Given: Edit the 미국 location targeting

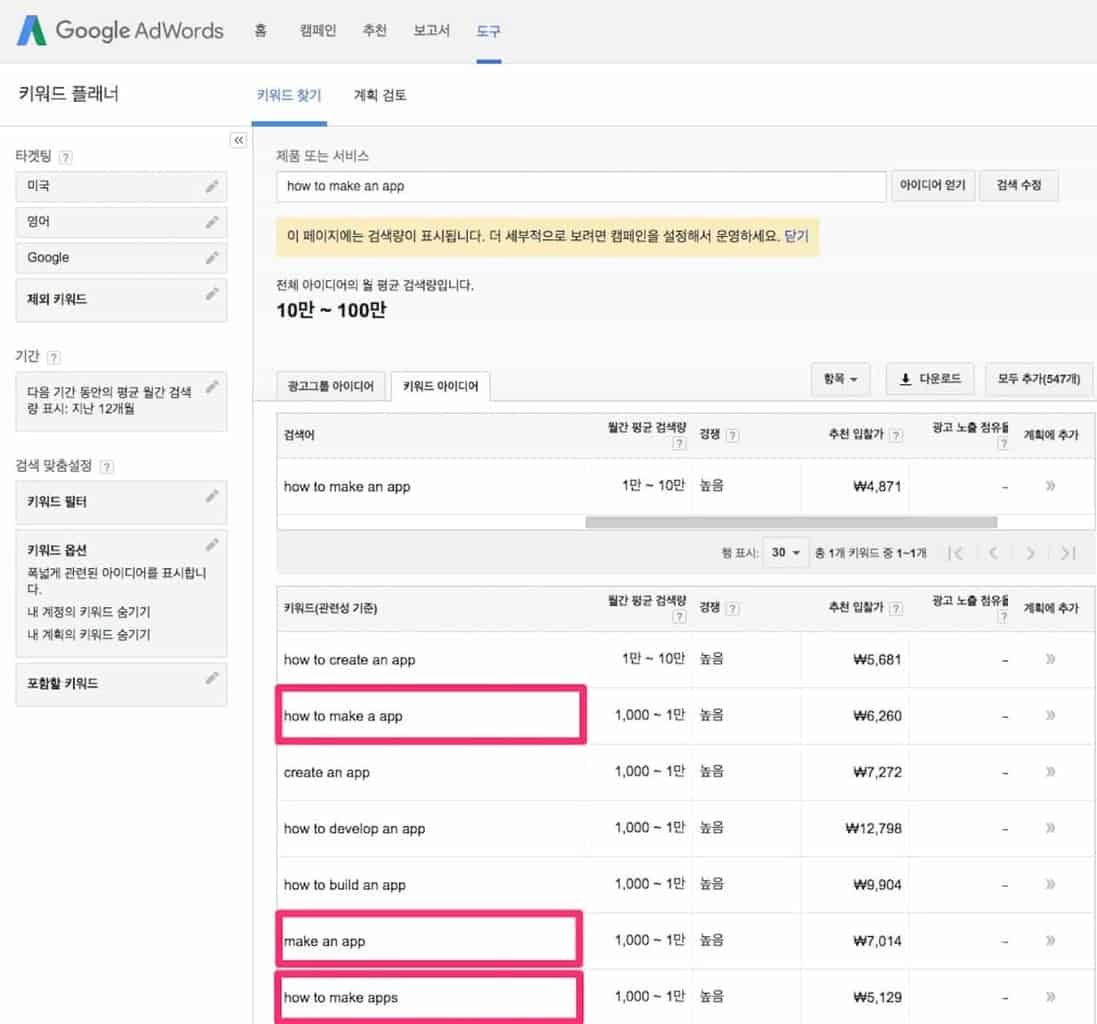Looking at the screenshot, I should [212, 186].
